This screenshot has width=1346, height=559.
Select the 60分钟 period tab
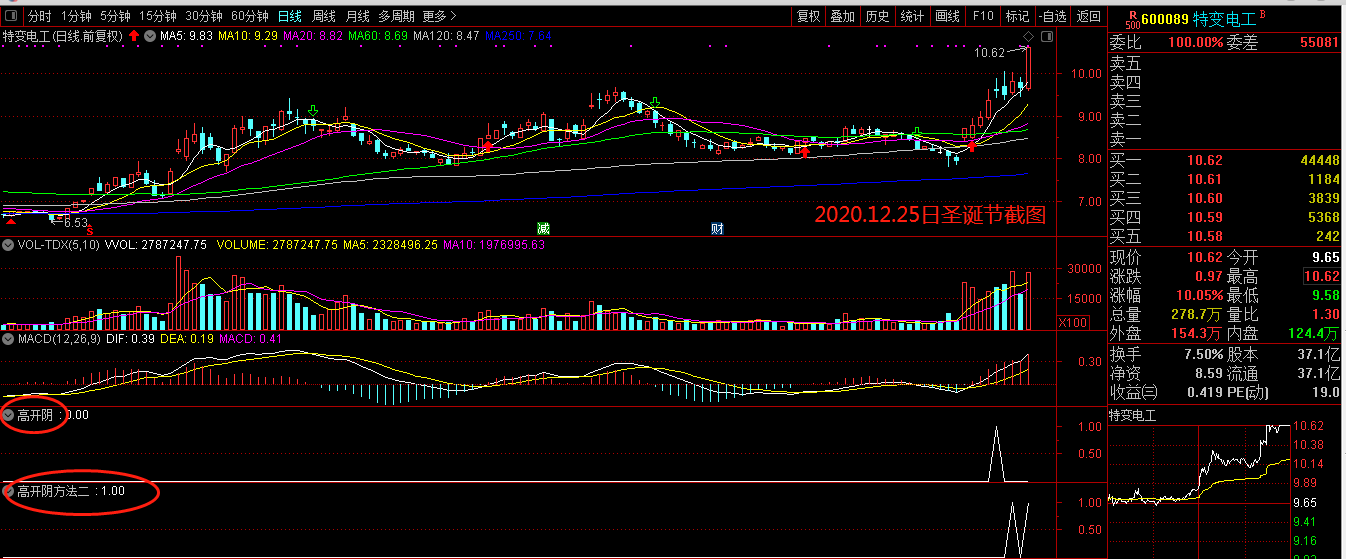[249, 16]
